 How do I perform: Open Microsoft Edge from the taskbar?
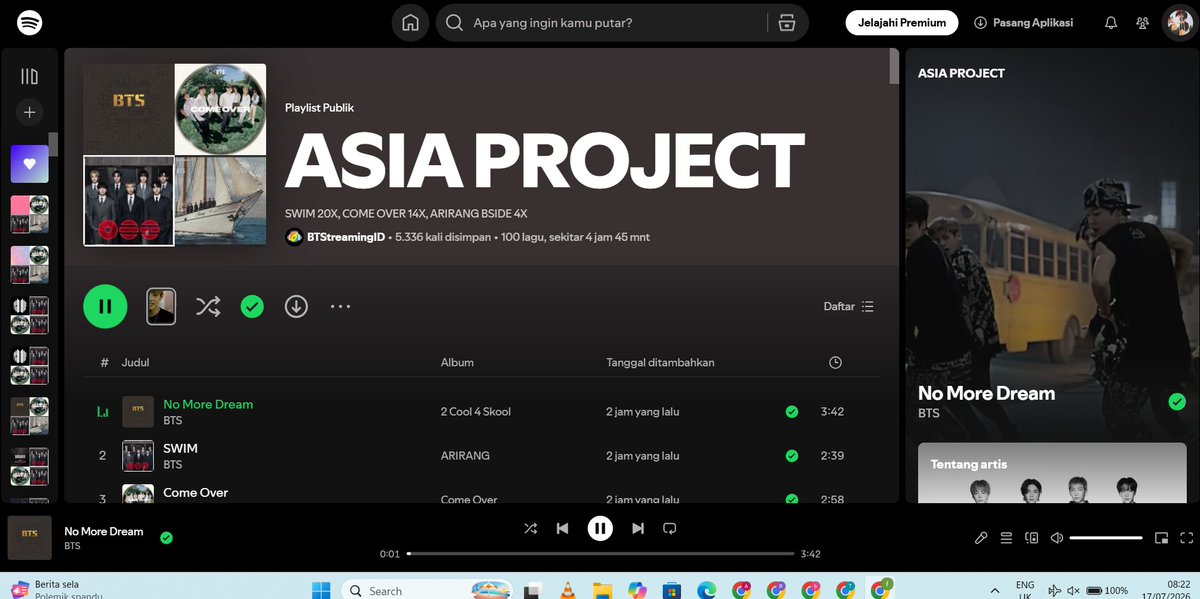point(706,590)
